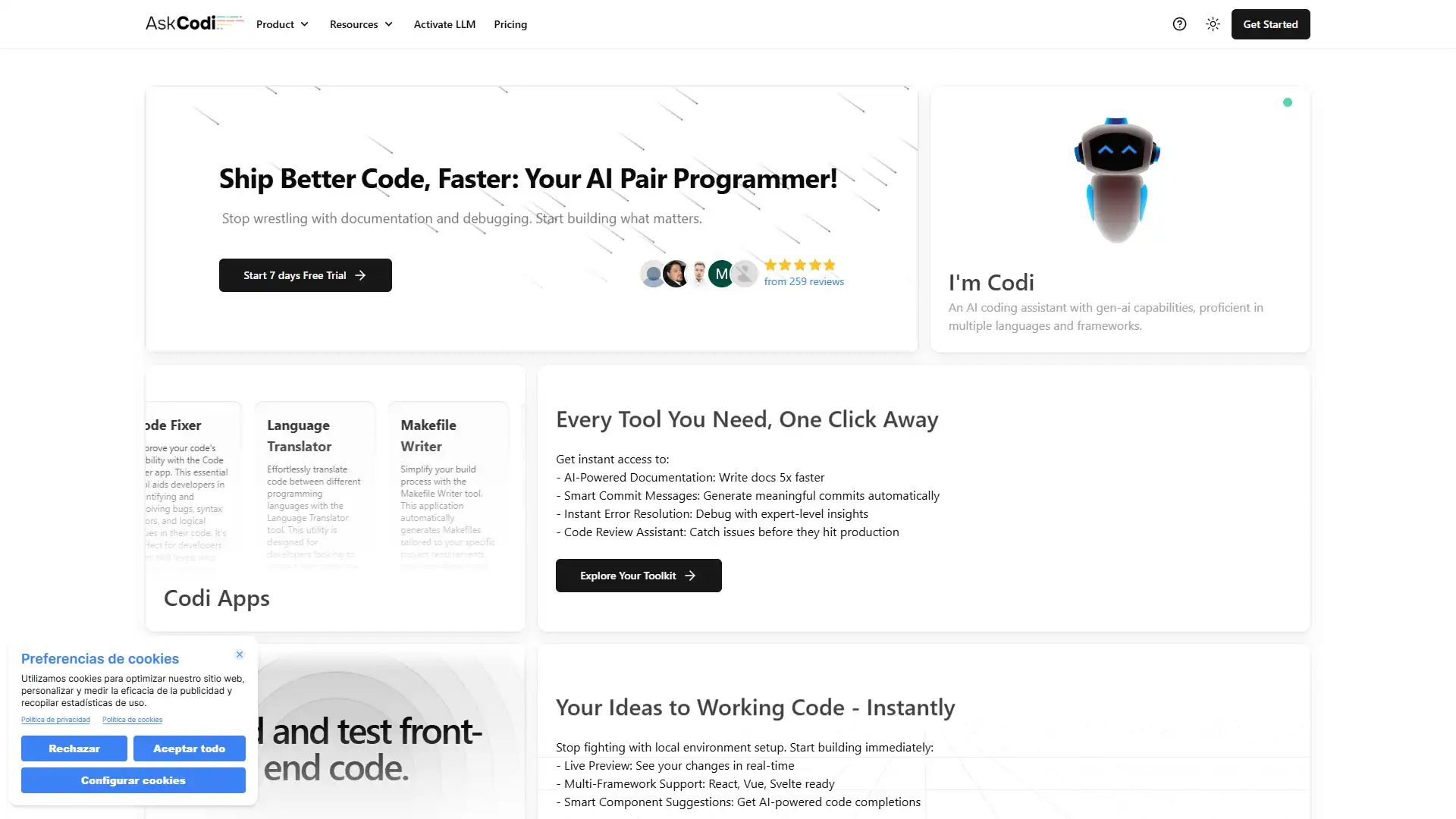Click the green online status dot

(1287, 102)
